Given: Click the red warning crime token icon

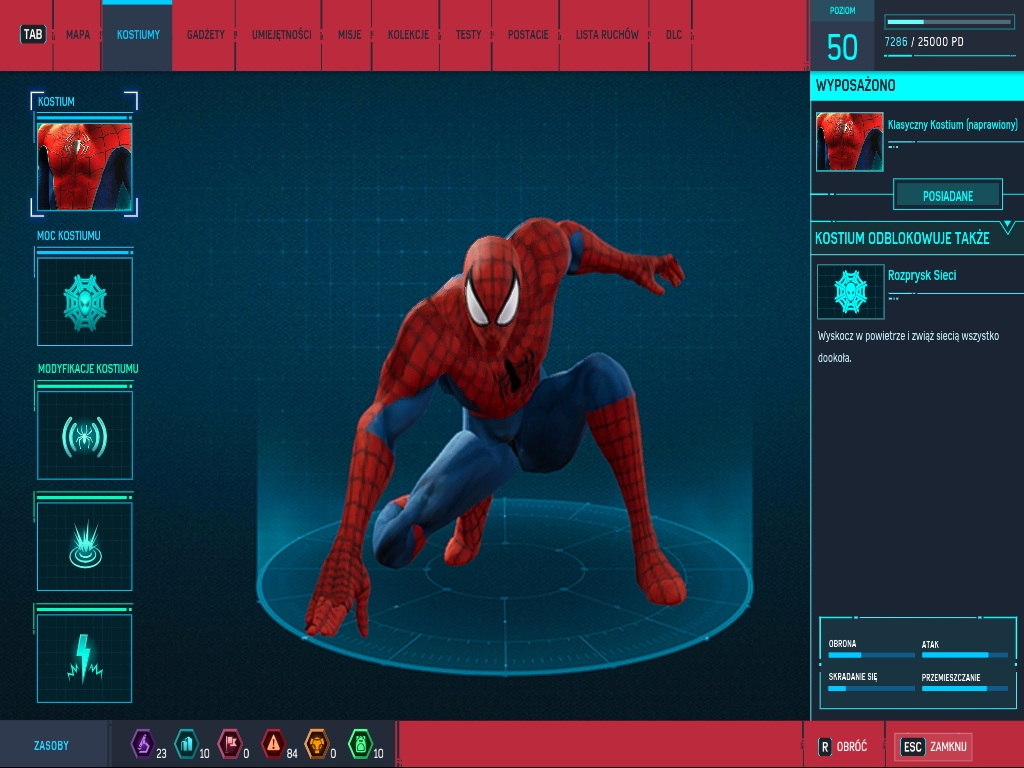Looking at the screenshot, I should click(273, 744).
